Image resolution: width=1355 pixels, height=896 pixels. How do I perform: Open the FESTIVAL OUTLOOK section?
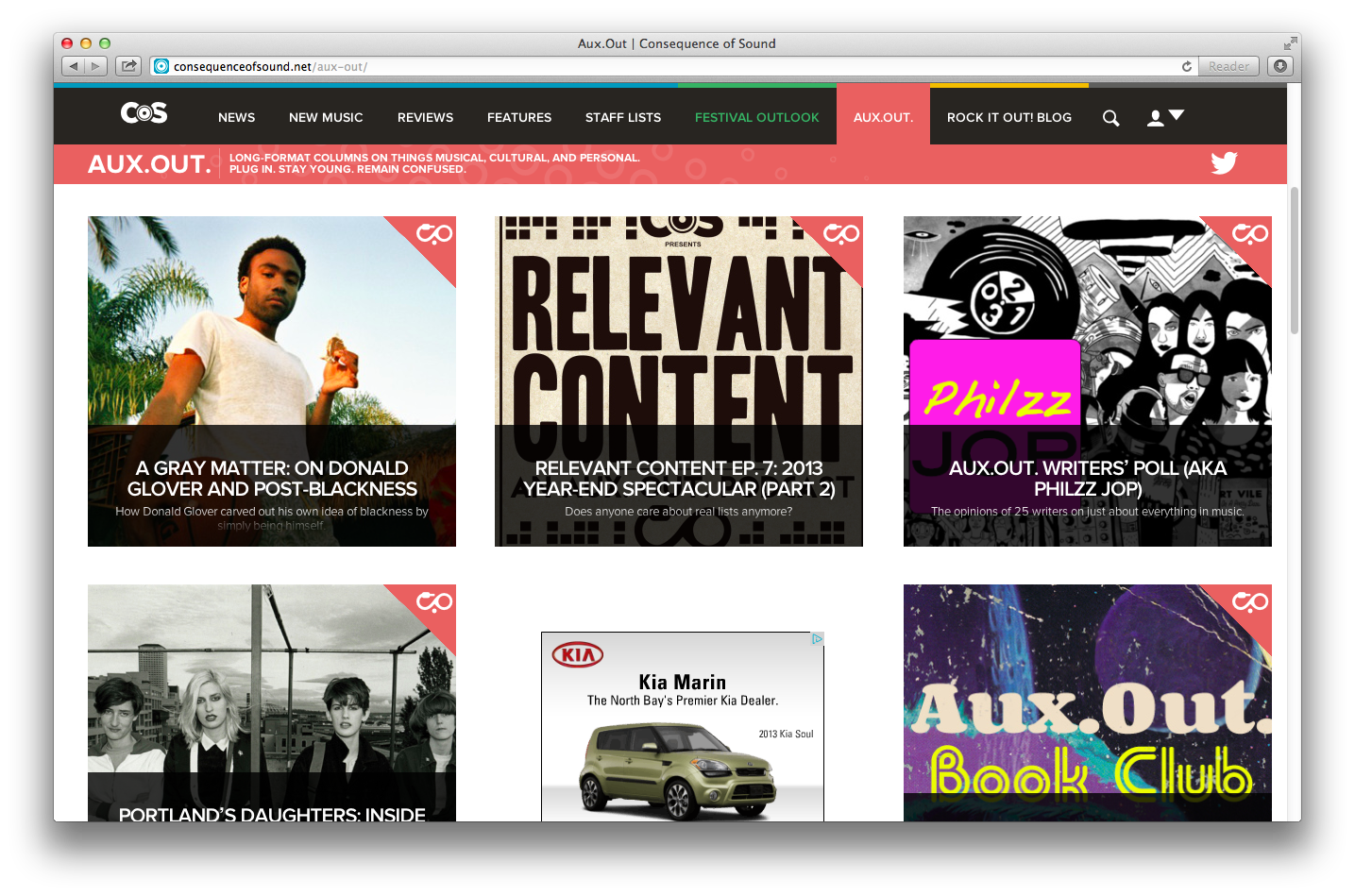pyautogui.click(x=757, y=117)
